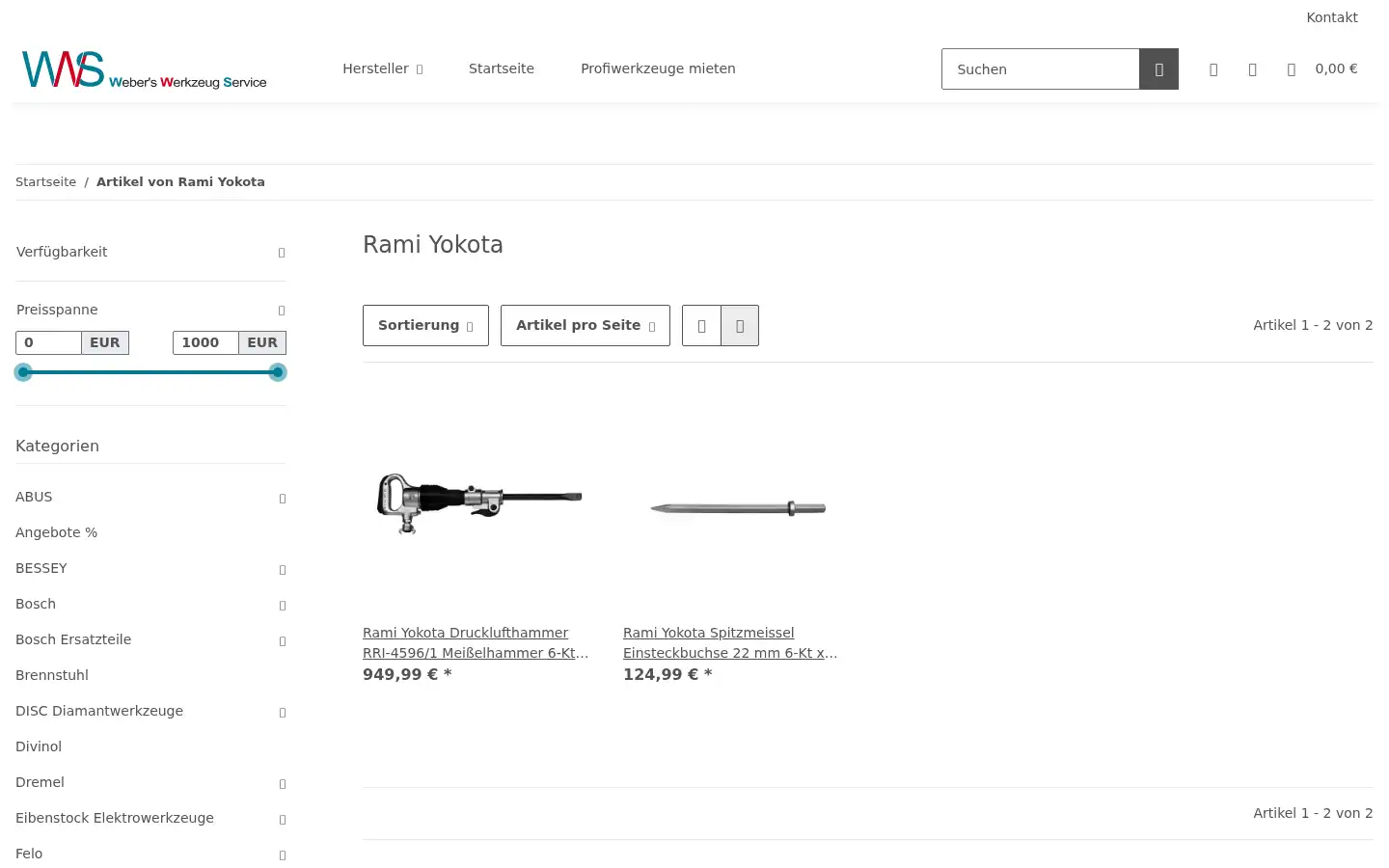Open Profiwerkzeuge mieten menu item

coord(658,68)
